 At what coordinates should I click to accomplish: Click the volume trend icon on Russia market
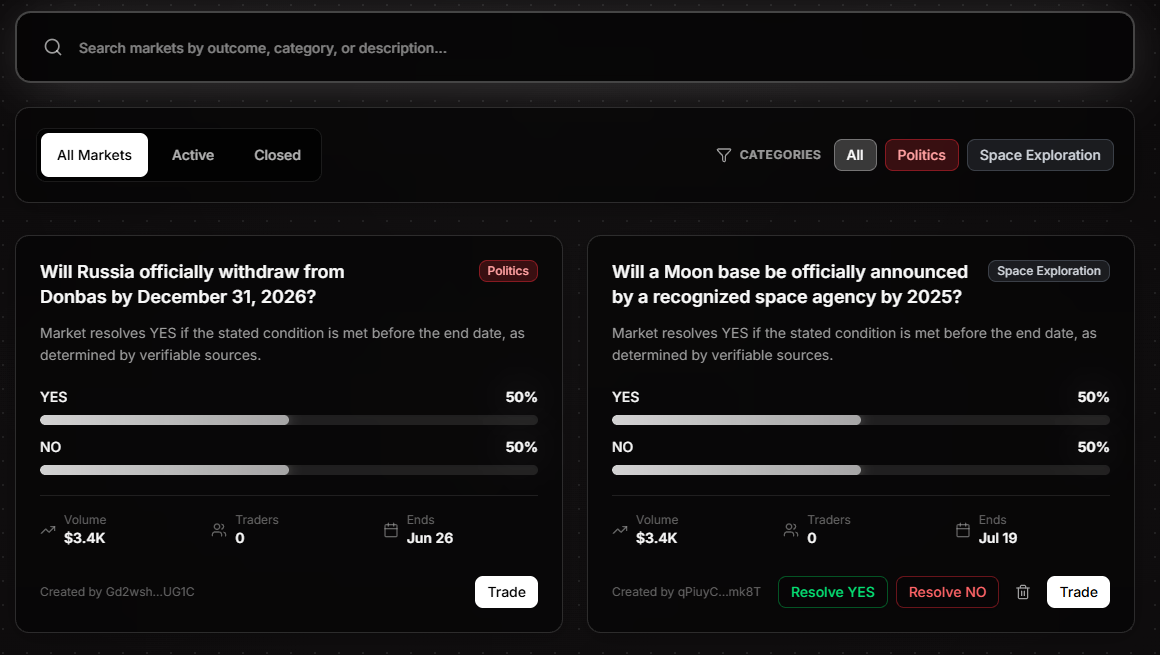pyautogui.click(x=48, y=530)
